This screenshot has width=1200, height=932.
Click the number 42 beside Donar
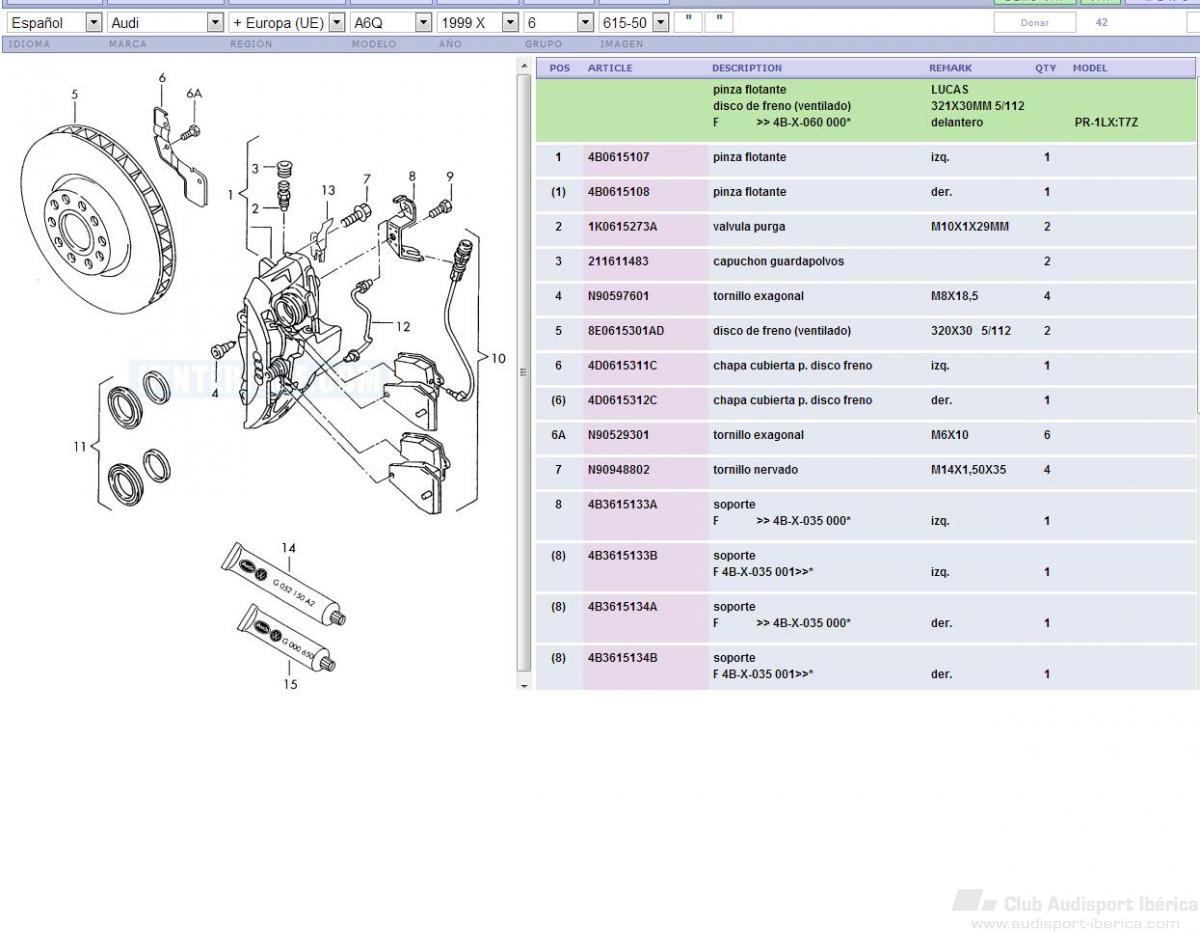coord(1102,22)
